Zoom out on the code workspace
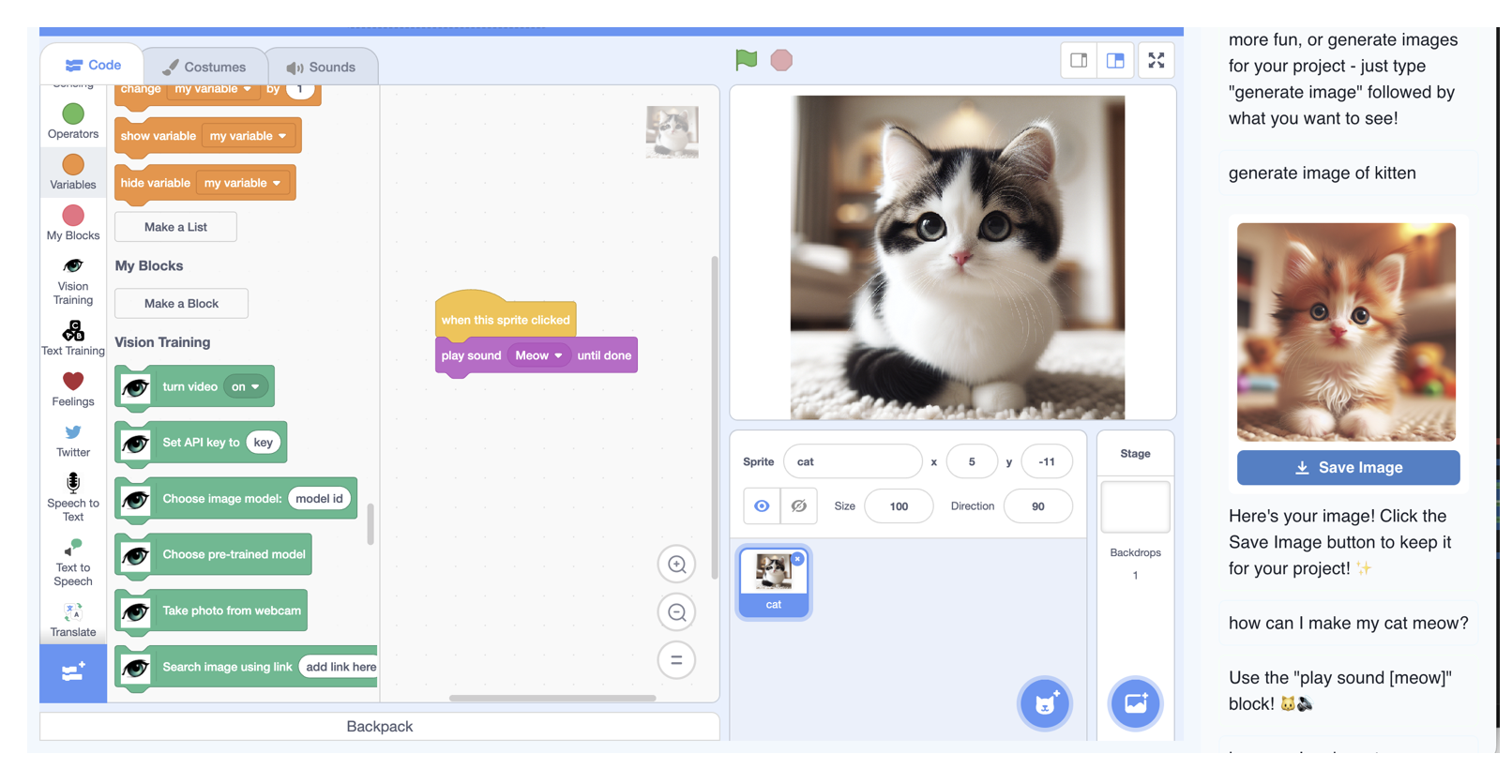This screenshot has width=1512, height=784. pos(676,612)
